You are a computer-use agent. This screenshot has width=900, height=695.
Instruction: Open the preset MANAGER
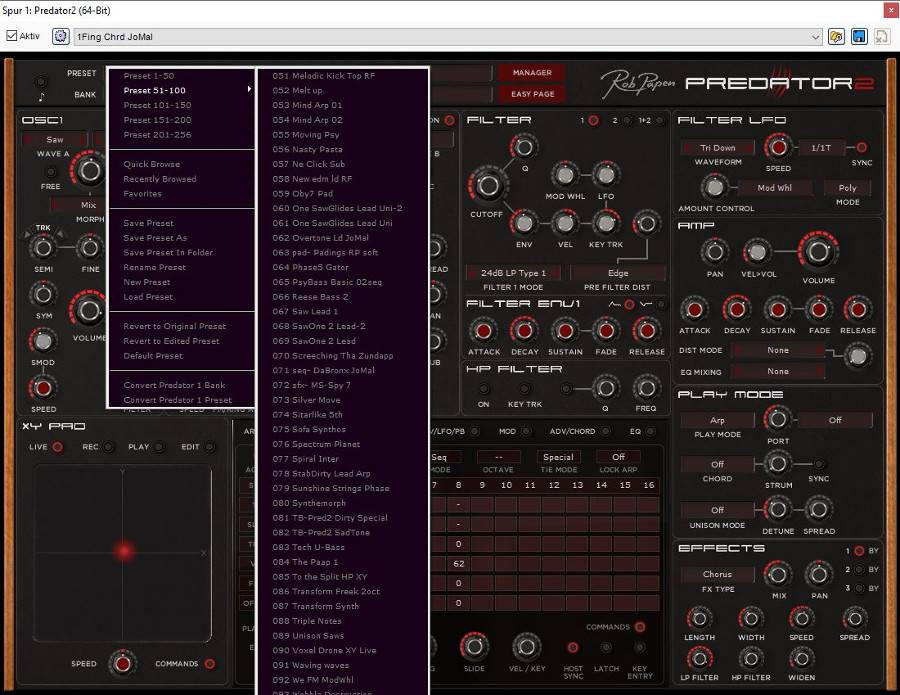tap(532, 73)
